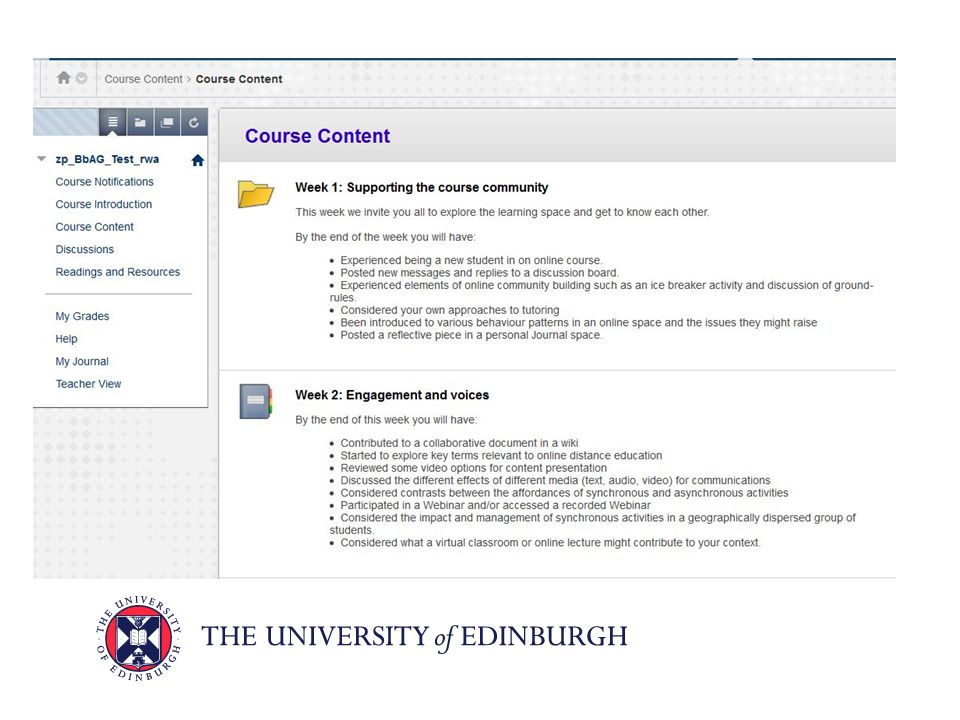Screen dimensions: 960x720
Task: Switch the course menu to folder view
Action: click(x=140, y=122)
